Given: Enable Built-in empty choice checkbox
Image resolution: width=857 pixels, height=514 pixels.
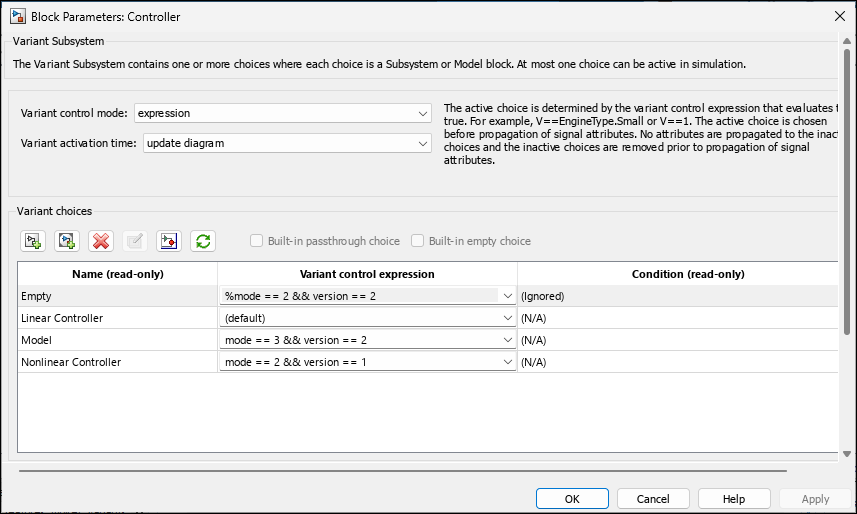Looking at the screenshot, I should tap(418, 241).
